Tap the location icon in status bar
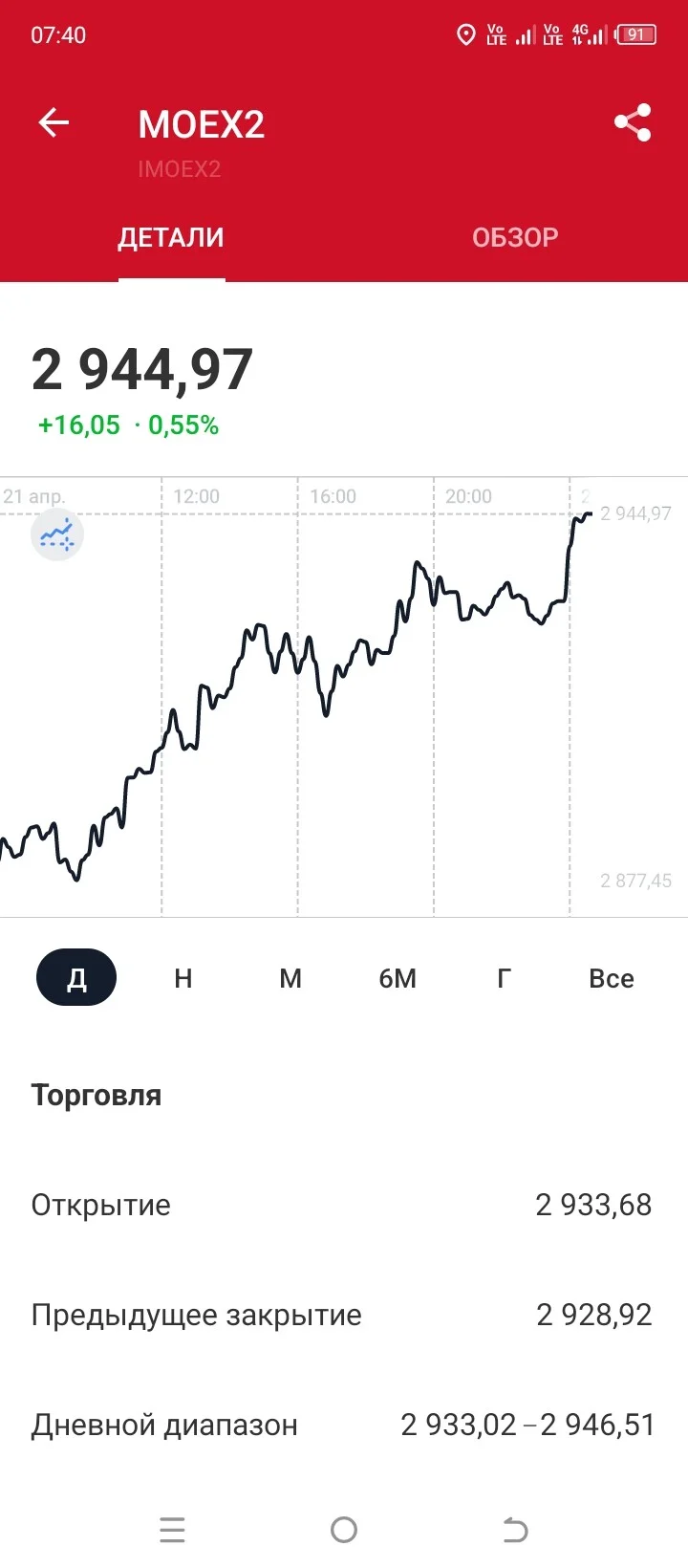688x1568 pixels. [466, 35]
